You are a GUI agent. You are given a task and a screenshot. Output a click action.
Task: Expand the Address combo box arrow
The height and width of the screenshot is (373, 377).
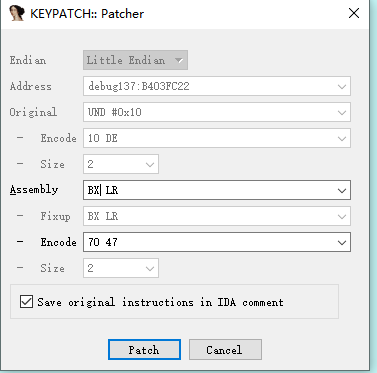pos(342,86)
